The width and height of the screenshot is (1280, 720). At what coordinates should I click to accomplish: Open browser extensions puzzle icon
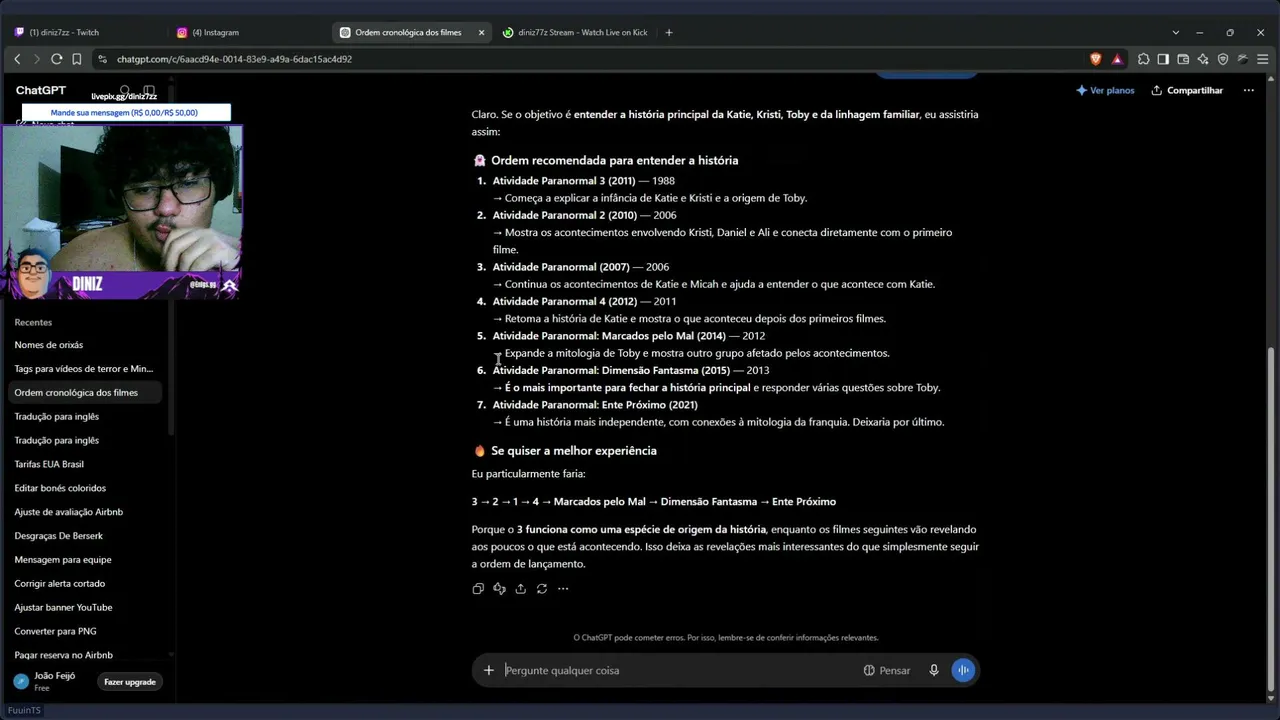(1144, 59)
